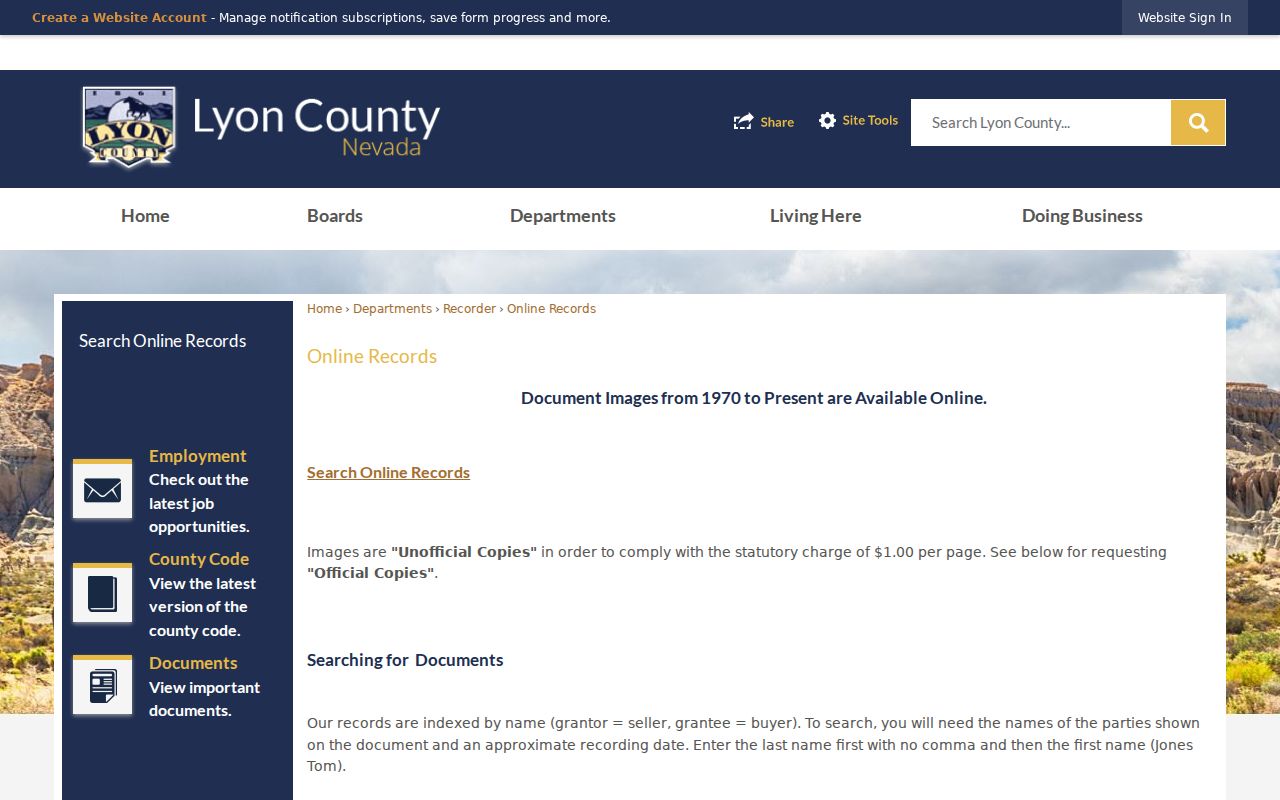The height and width of the screenshot is (800, 1280).
Task: Click the Recorder breadcrumb link
Action: pos(469,309)
